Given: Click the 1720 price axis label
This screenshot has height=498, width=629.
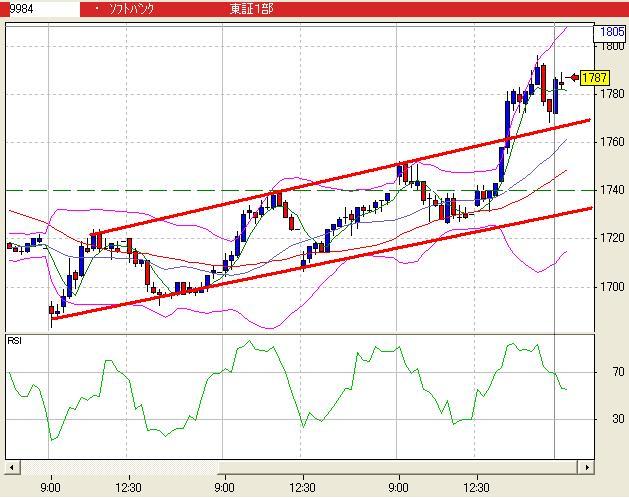Looking at the screenshot, I should tap(612, 238).
